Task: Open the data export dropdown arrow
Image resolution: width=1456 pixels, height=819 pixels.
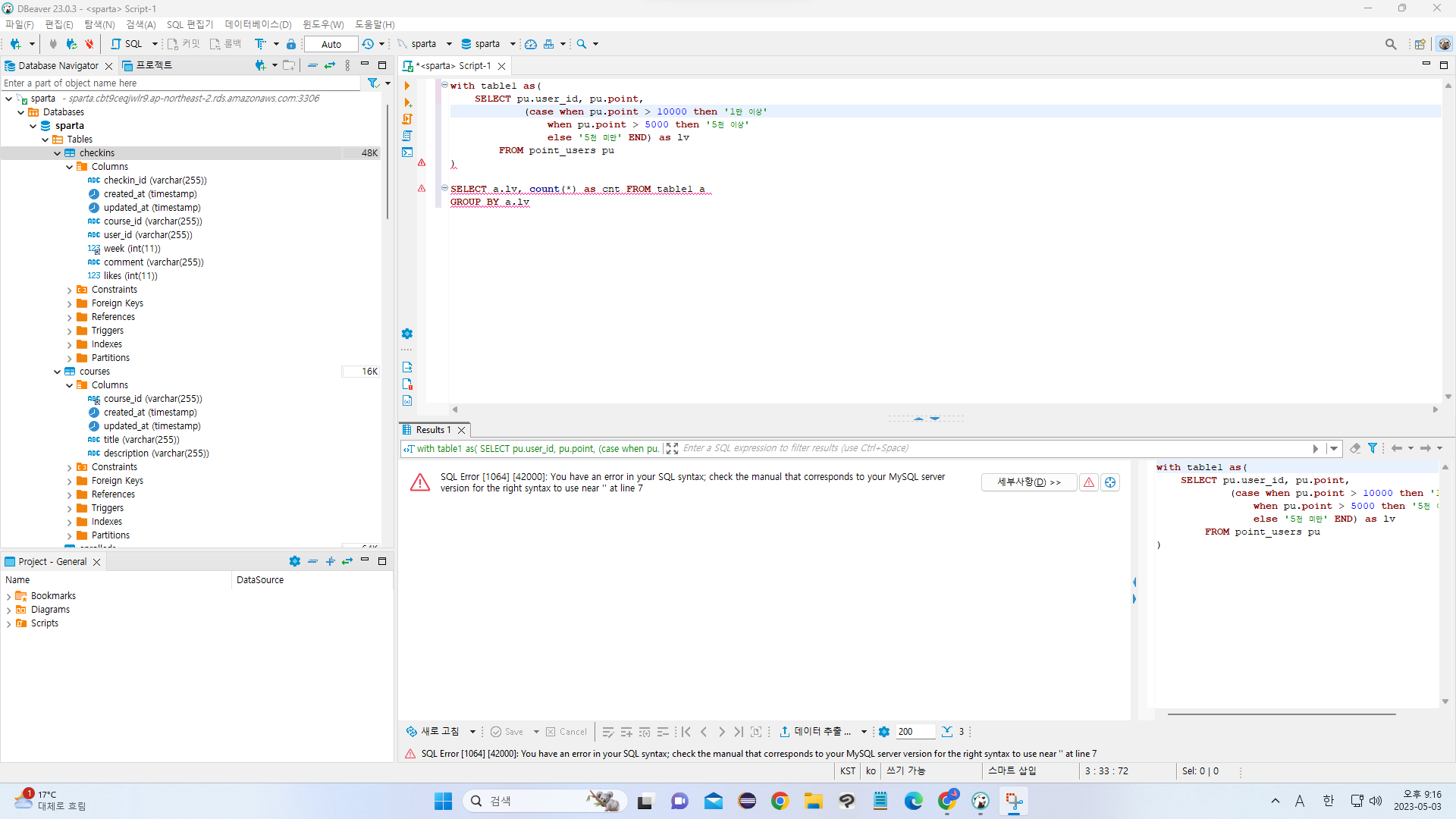Action: click(864, 732)
